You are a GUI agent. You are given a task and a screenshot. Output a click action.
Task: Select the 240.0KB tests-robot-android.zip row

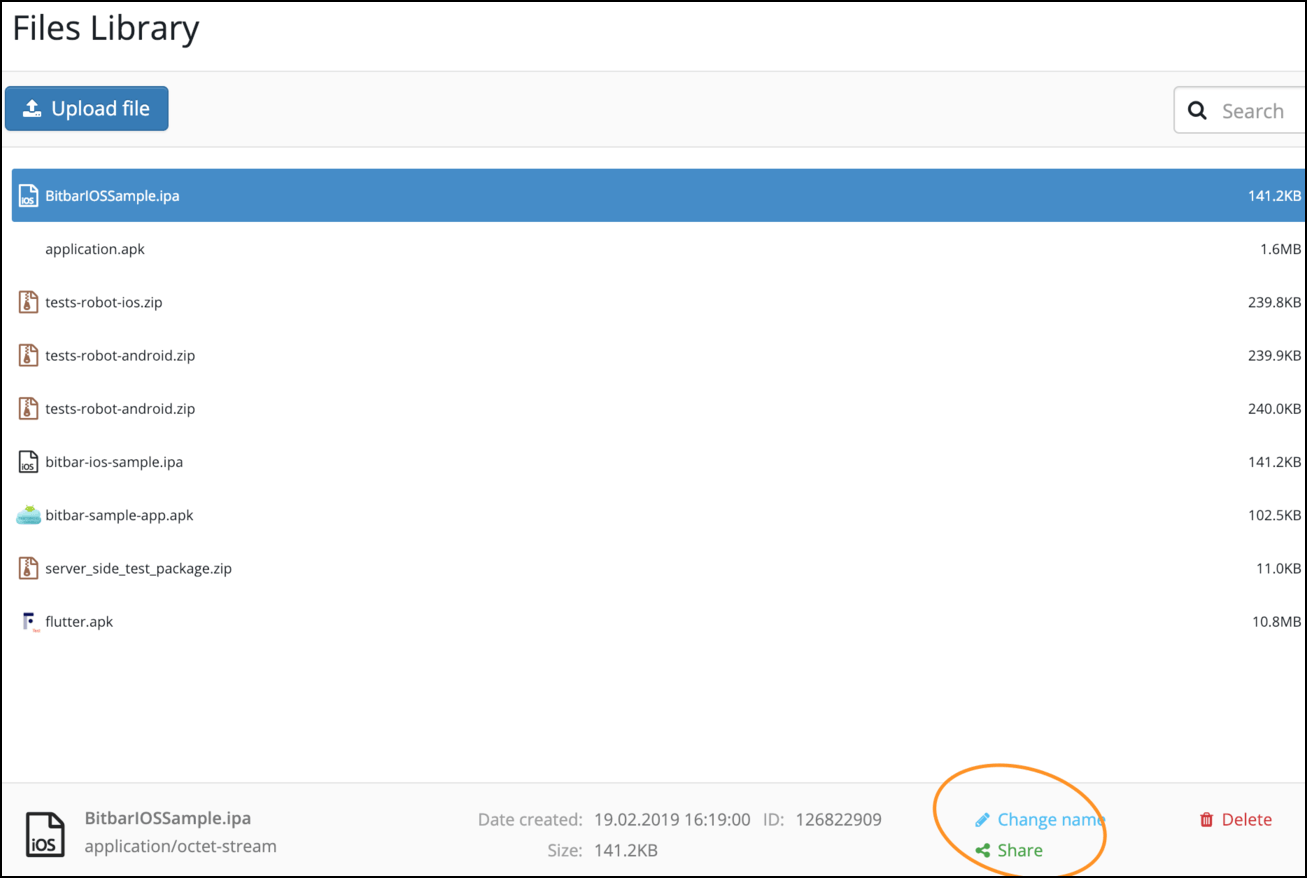click(120, 408)
